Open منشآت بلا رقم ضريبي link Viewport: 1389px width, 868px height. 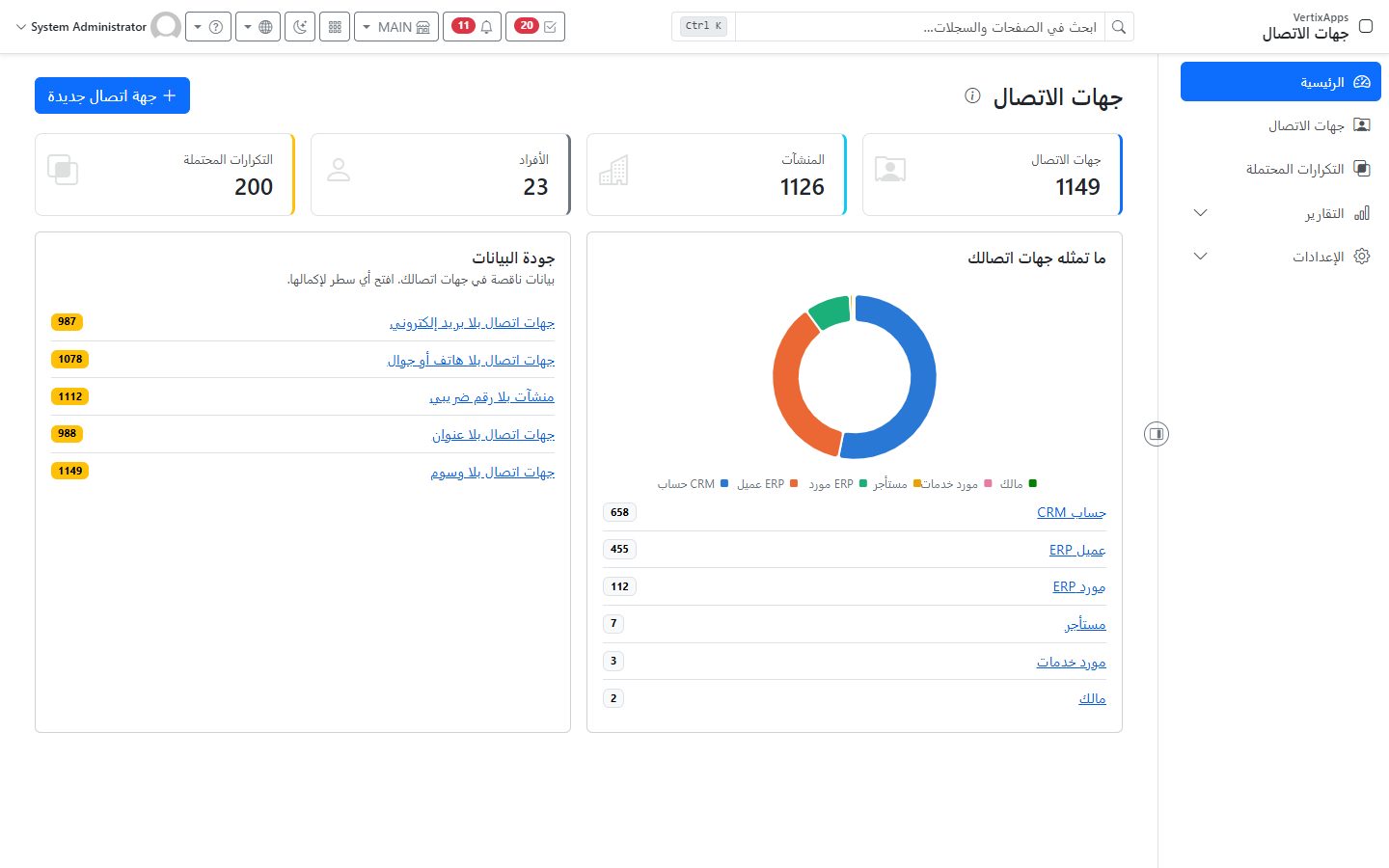492,396
